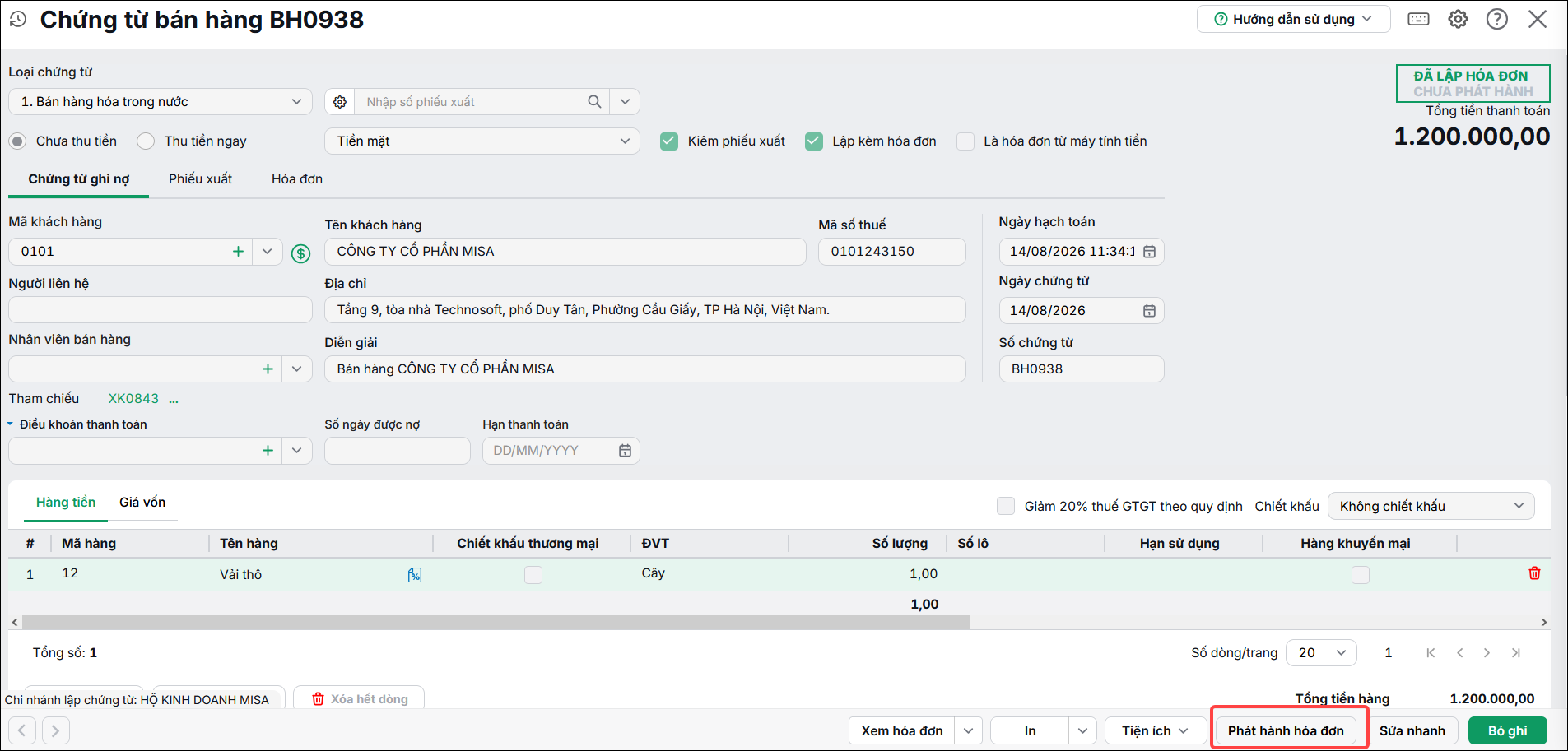1568x751 pixels.
Task: Go to the previous voucher arrow
Action: (x=22, y=730)
